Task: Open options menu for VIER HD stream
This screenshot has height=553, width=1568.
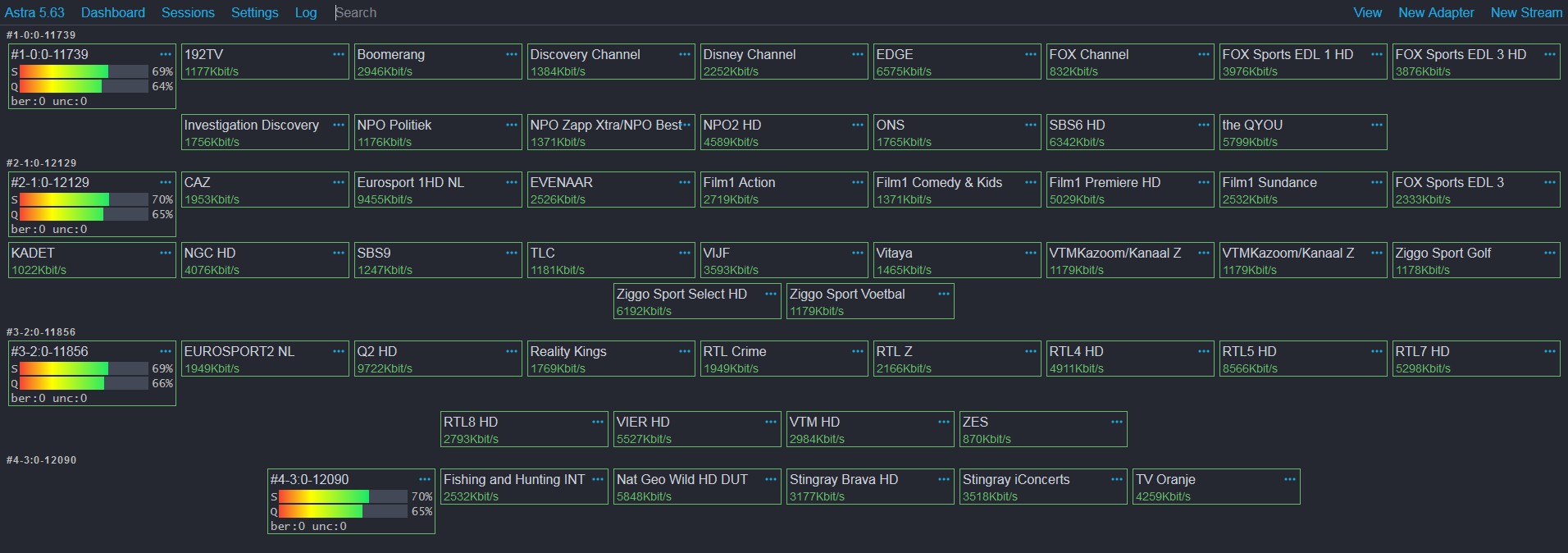Action: 771,422
